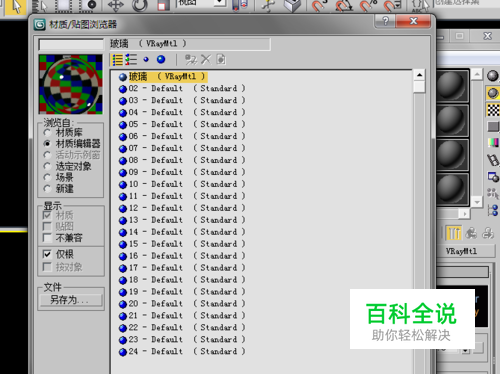Select the object selection arrow tool
Viewport: 500px width, 374px height.
click(16, 7)
